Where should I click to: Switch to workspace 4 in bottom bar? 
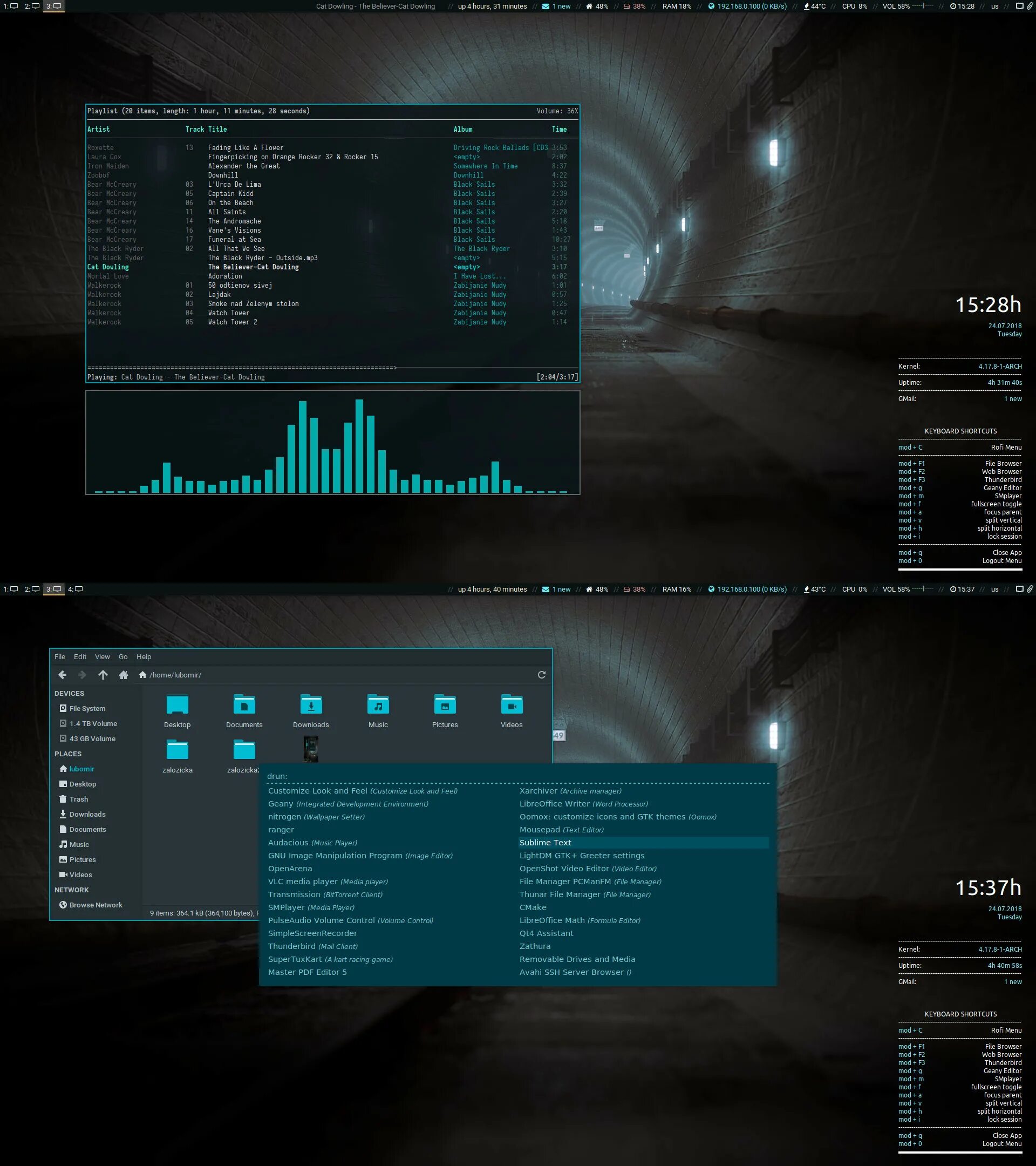[x=75, y=589]
